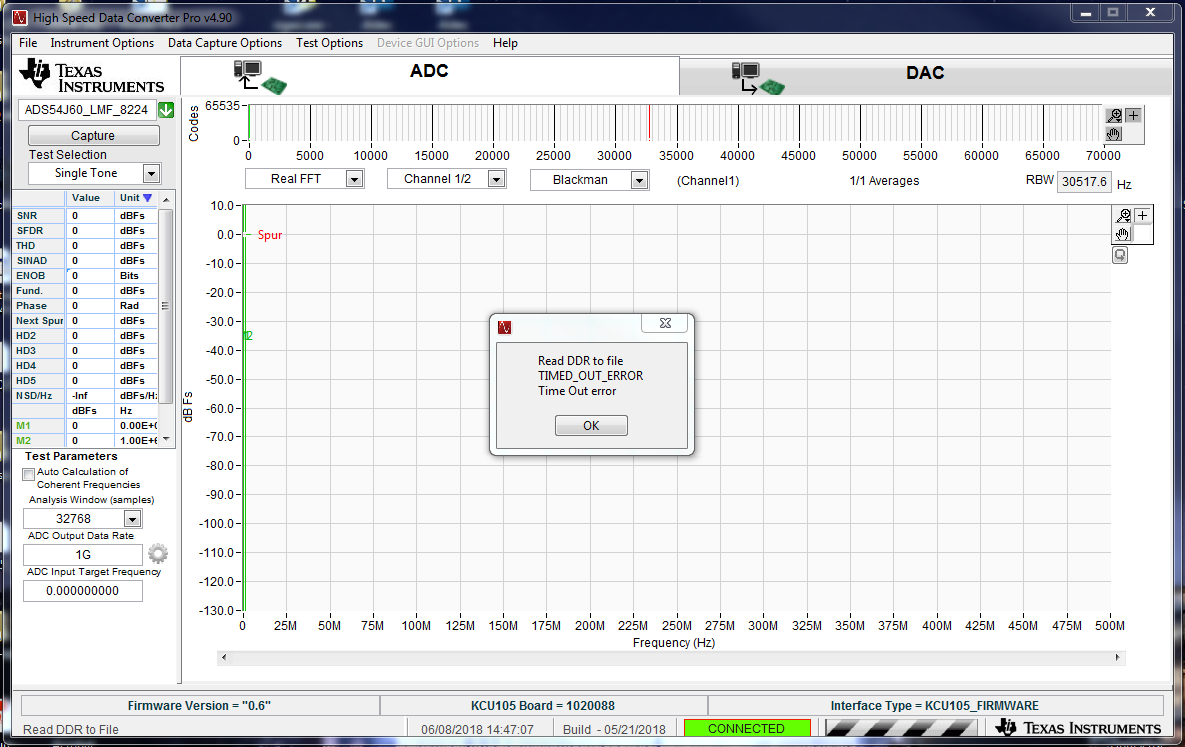Open the Real FFT display type dropdown
1185x747 pixels.
[x=354, y=179]
